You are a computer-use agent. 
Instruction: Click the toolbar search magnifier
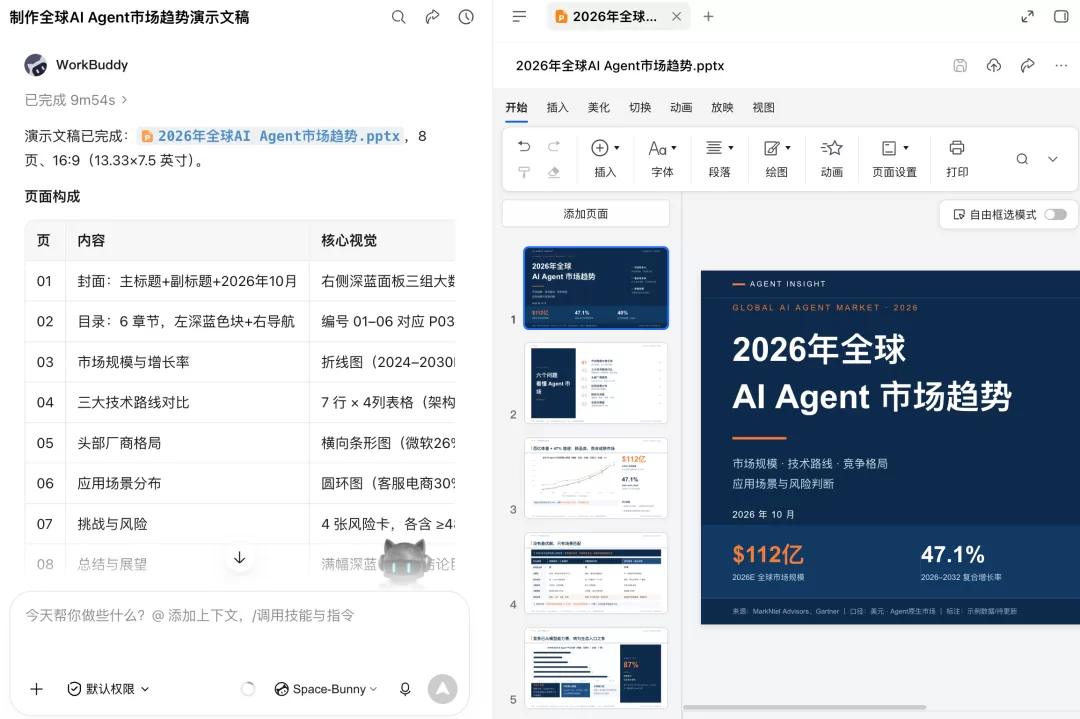pos(1022,159)
